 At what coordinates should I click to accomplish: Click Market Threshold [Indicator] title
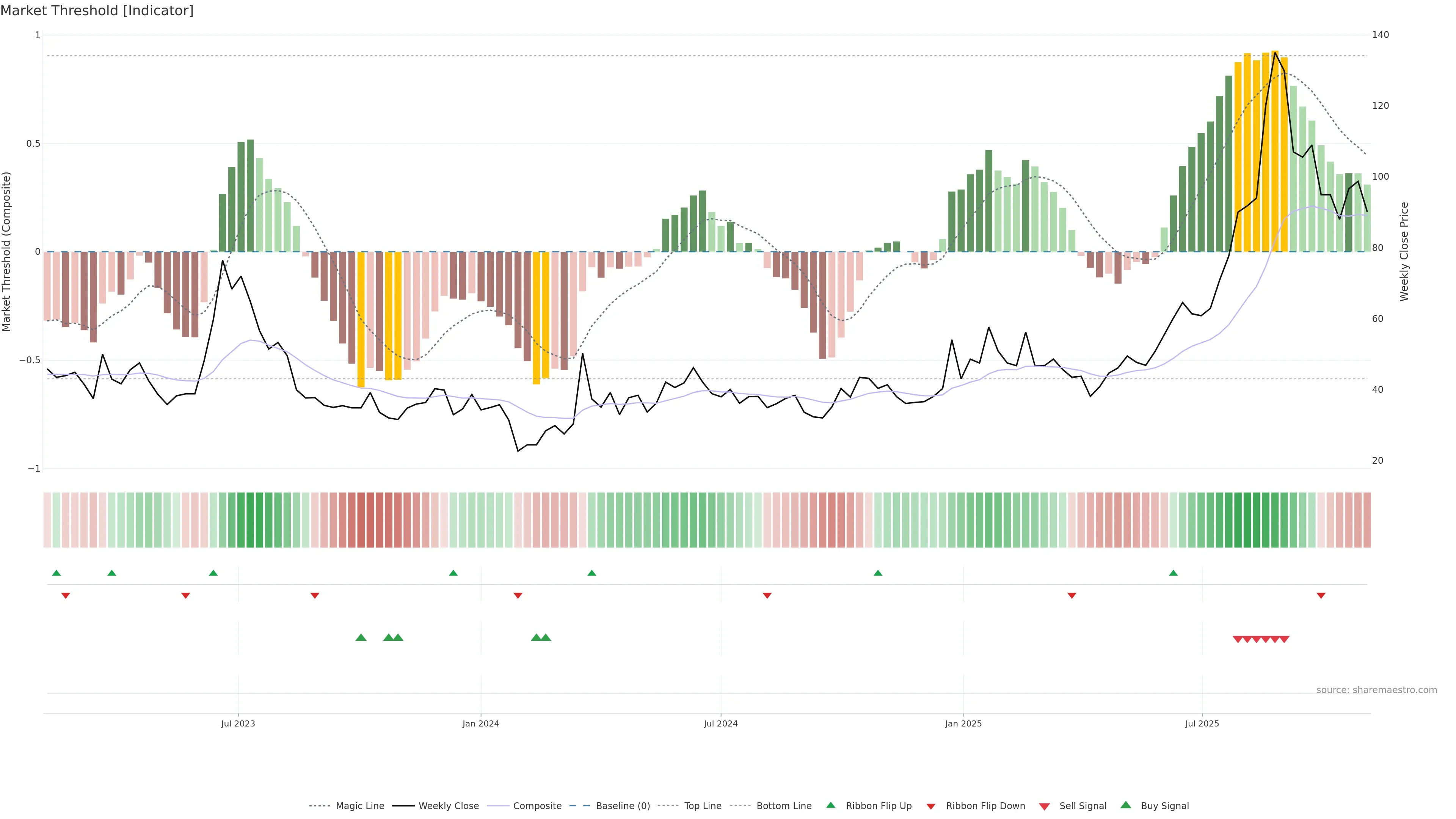pyautogui.click(x=97, y=11)
